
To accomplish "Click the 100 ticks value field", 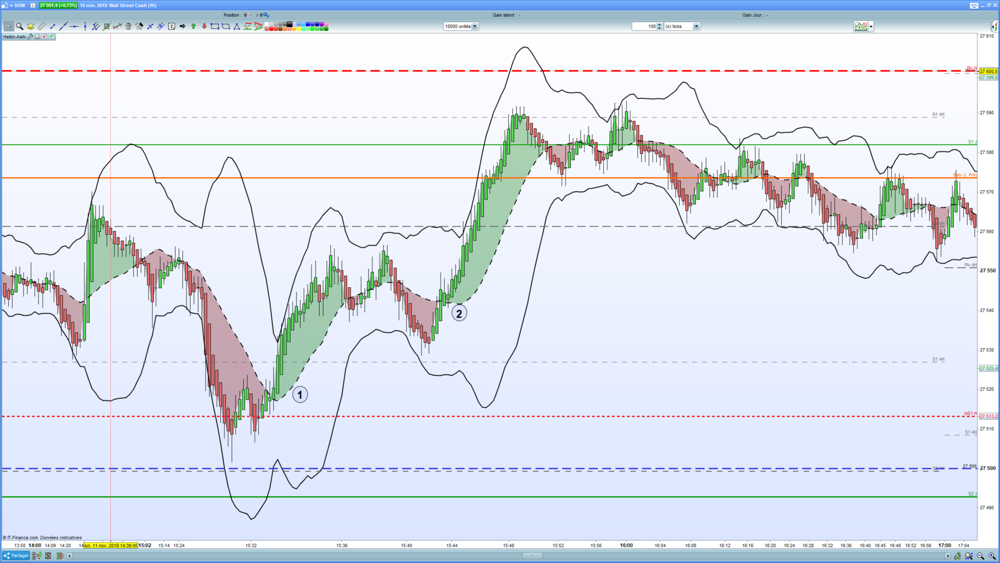I will click(644, 26).
